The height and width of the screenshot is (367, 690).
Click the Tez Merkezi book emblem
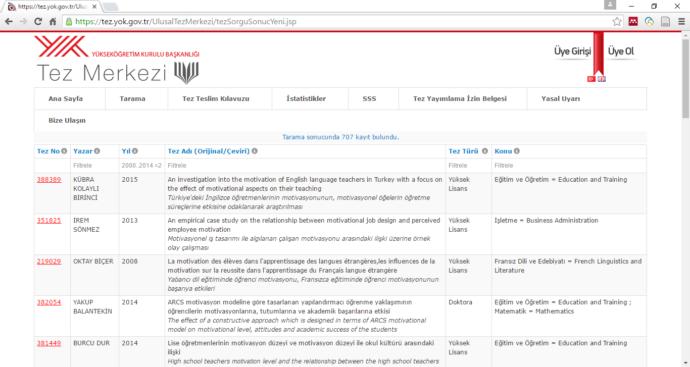187,73
